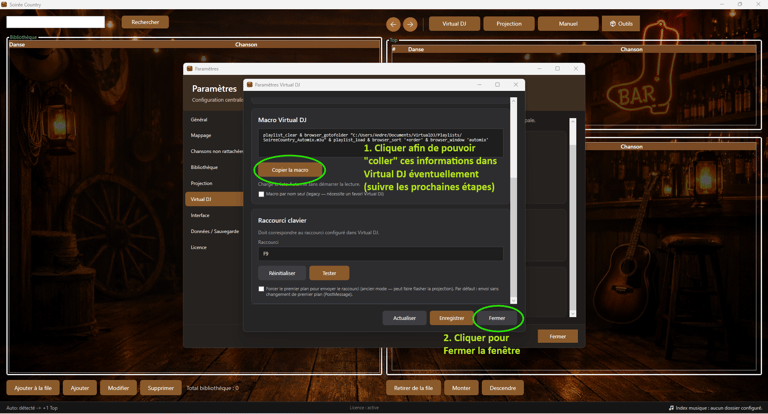Select the Virtual DJ settings section
The width and height of the screenshot is (768, 414).
[214, 199]
